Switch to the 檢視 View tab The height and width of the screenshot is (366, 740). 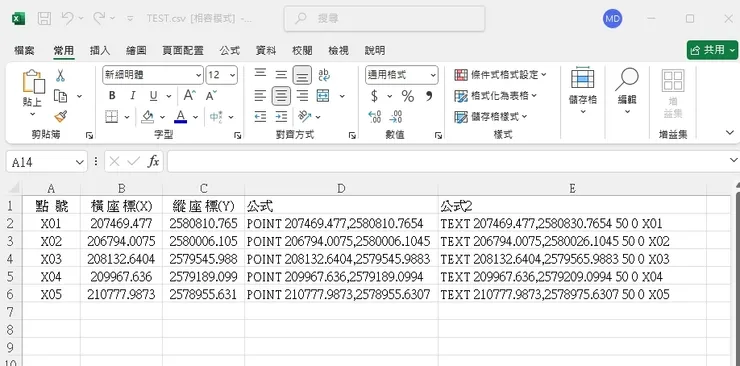click(x=338, y=50)
